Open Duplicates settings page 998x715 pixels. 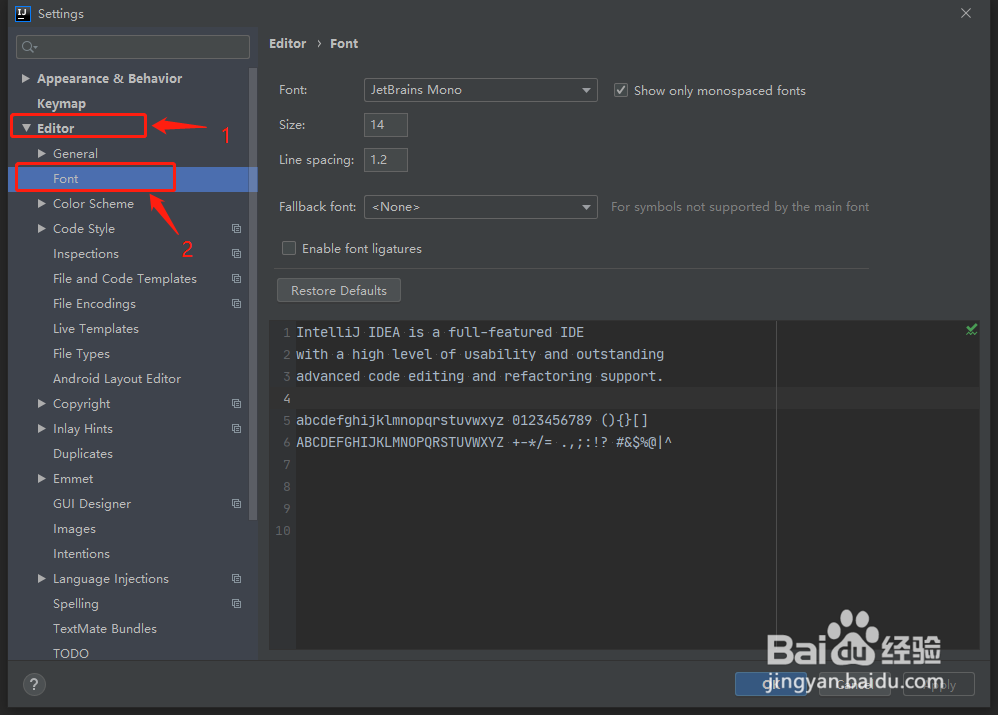coord(83,453)
